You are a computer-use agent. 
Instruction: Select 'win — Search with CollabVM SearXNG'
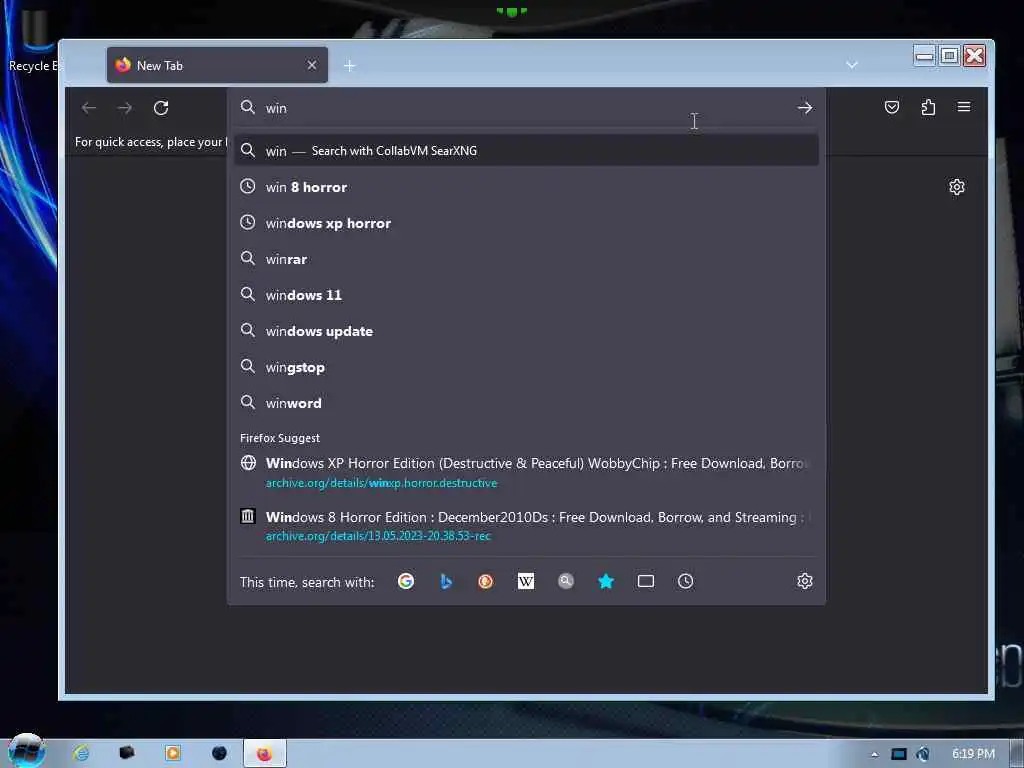526,151
